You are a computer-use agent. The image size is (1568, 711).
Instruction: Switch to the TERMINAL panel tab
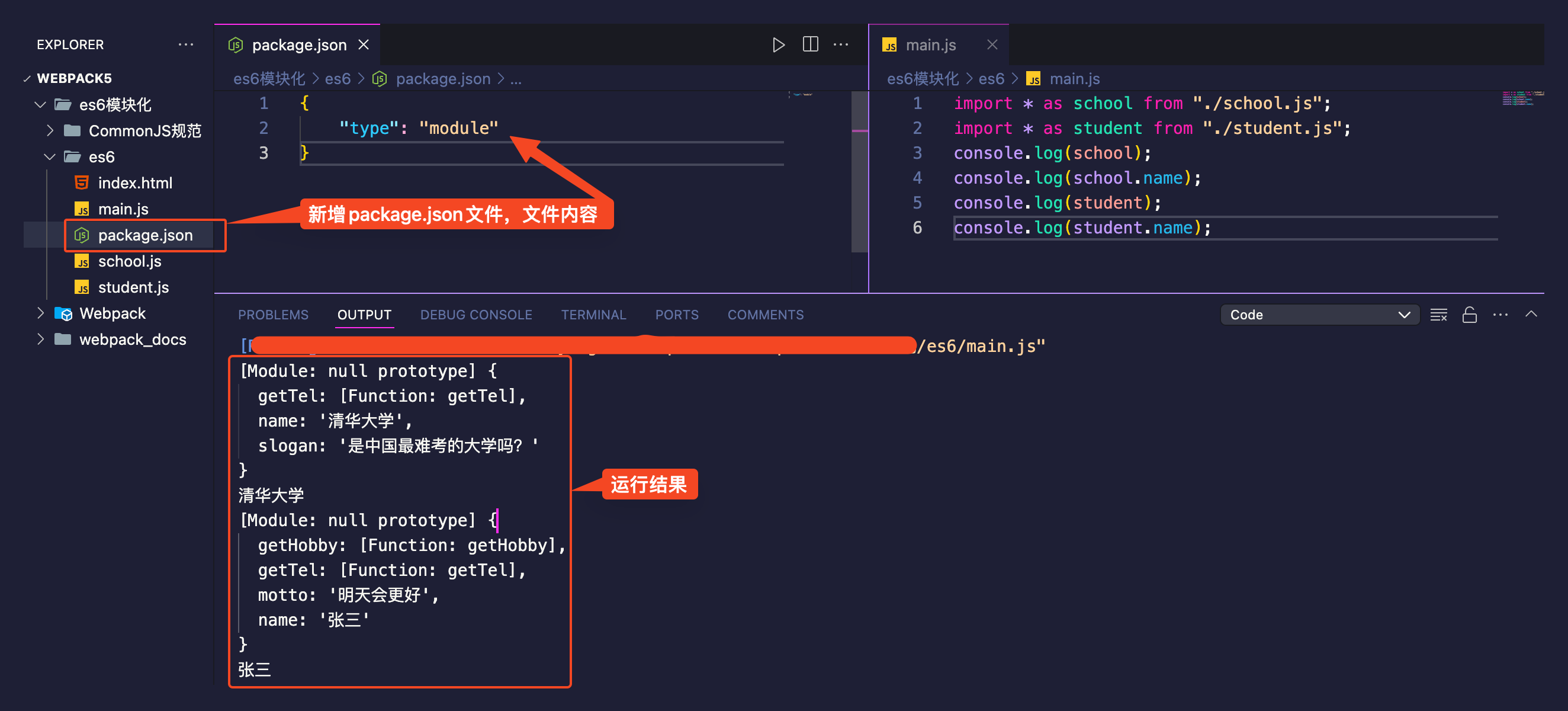point(593,315)
